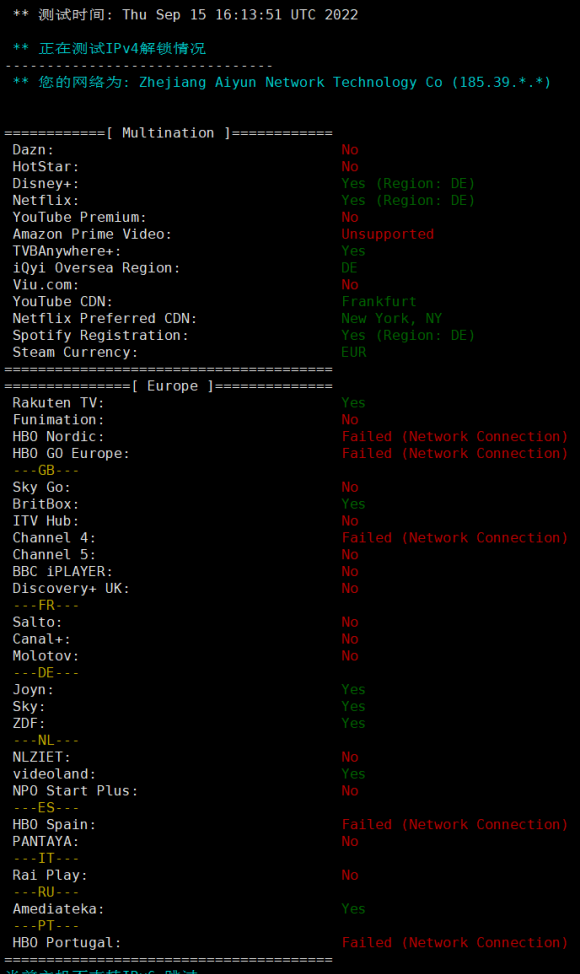Click the Unsupported status for Amazon Prime Video
The height and width of the screenshot is (974, 580).
387,234
